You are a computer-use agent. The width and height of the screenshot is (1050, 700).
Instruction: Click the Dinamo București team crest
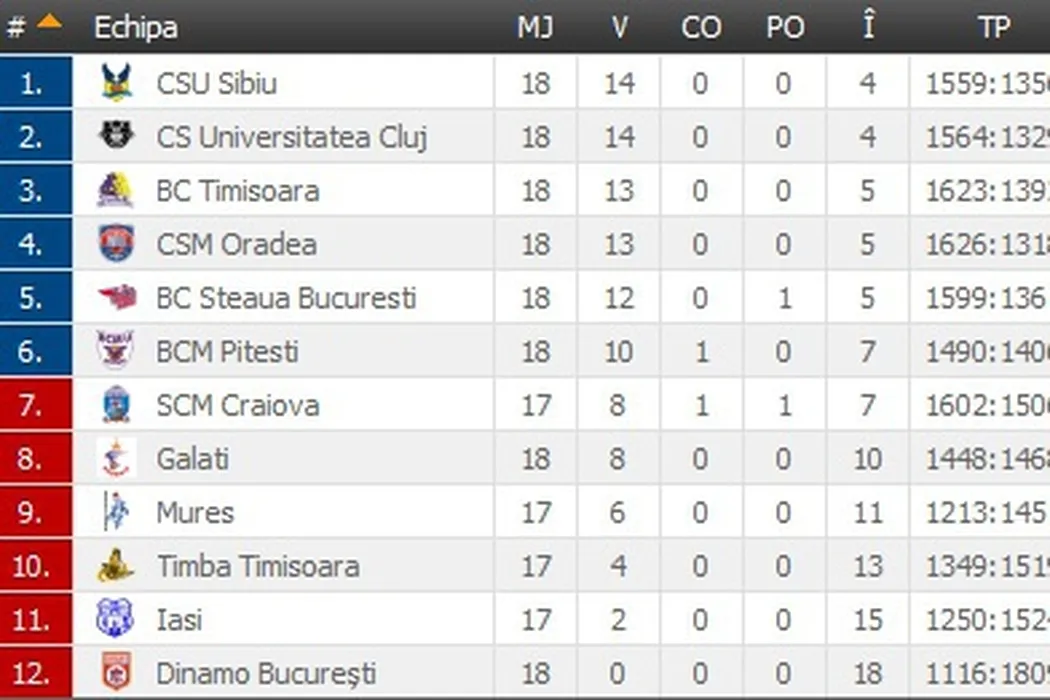[116, 673]
